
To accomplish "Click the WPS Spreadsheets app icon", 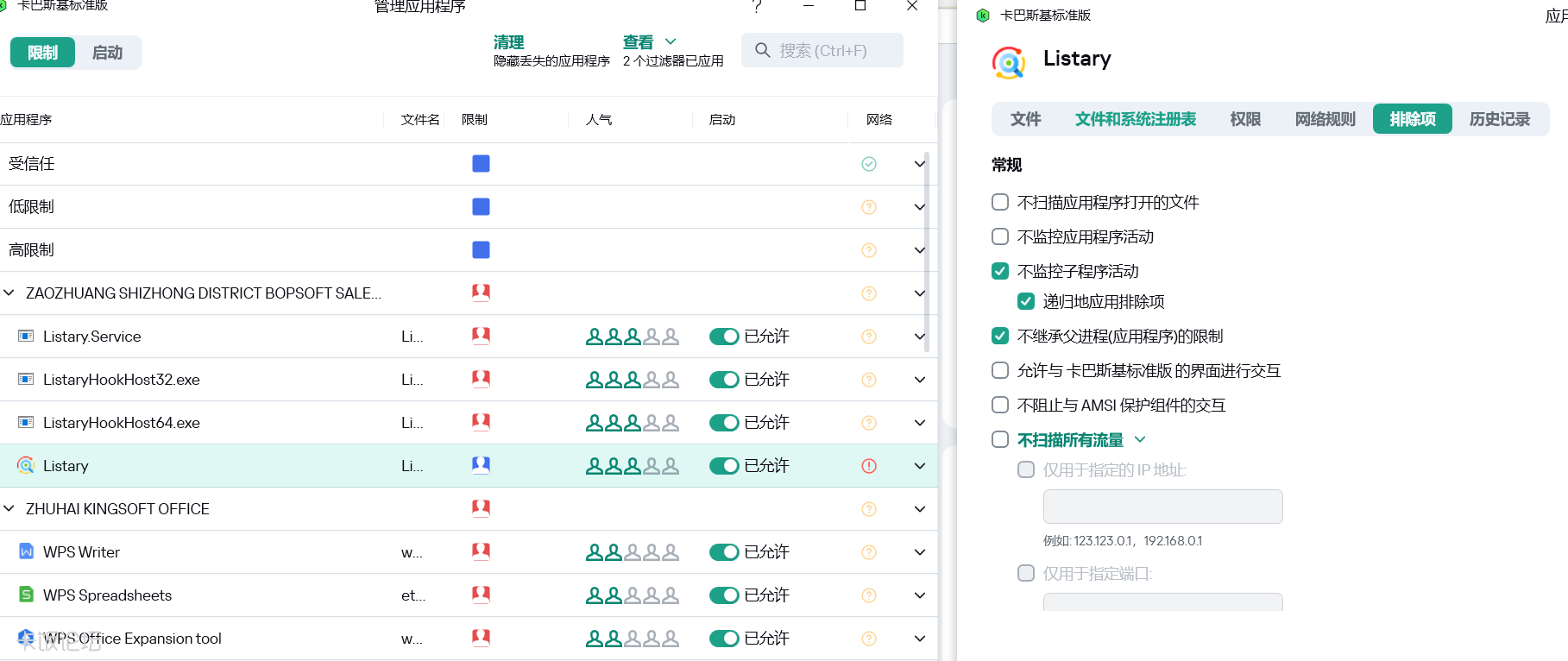I will (26, 595).
